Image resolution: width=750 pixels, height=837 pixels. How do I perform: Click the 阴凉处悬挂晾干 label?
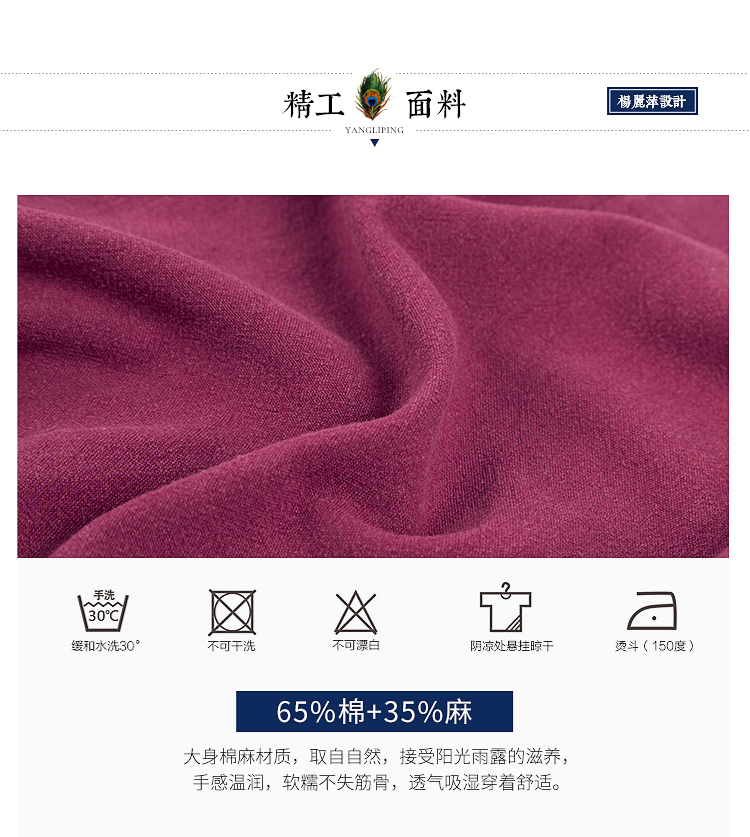click(511, 646)
